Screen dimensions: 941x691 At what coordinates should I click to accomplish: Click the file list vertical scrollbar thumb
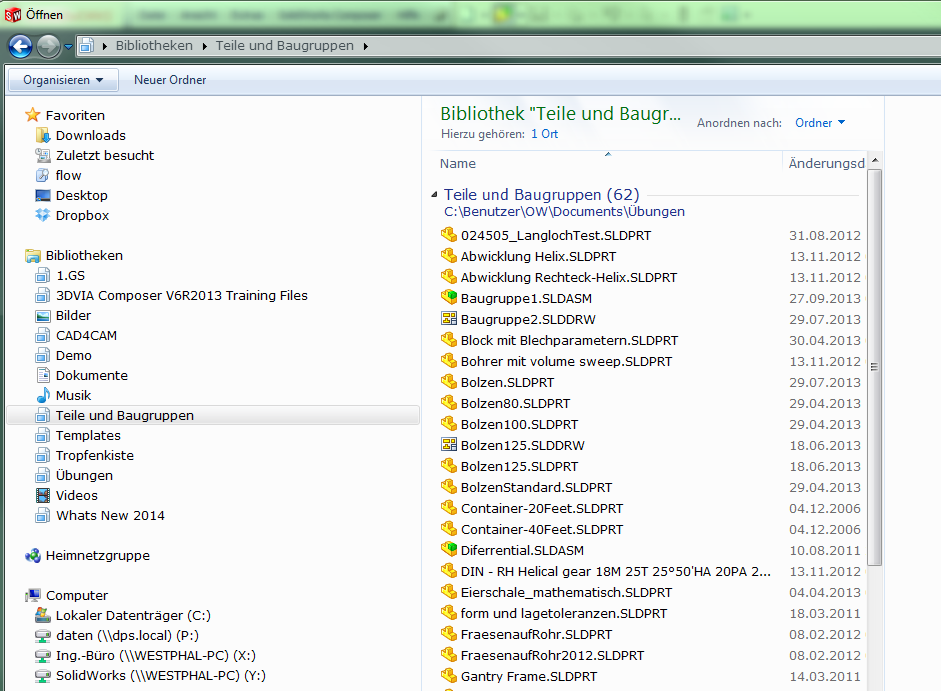tap(874, 365)
